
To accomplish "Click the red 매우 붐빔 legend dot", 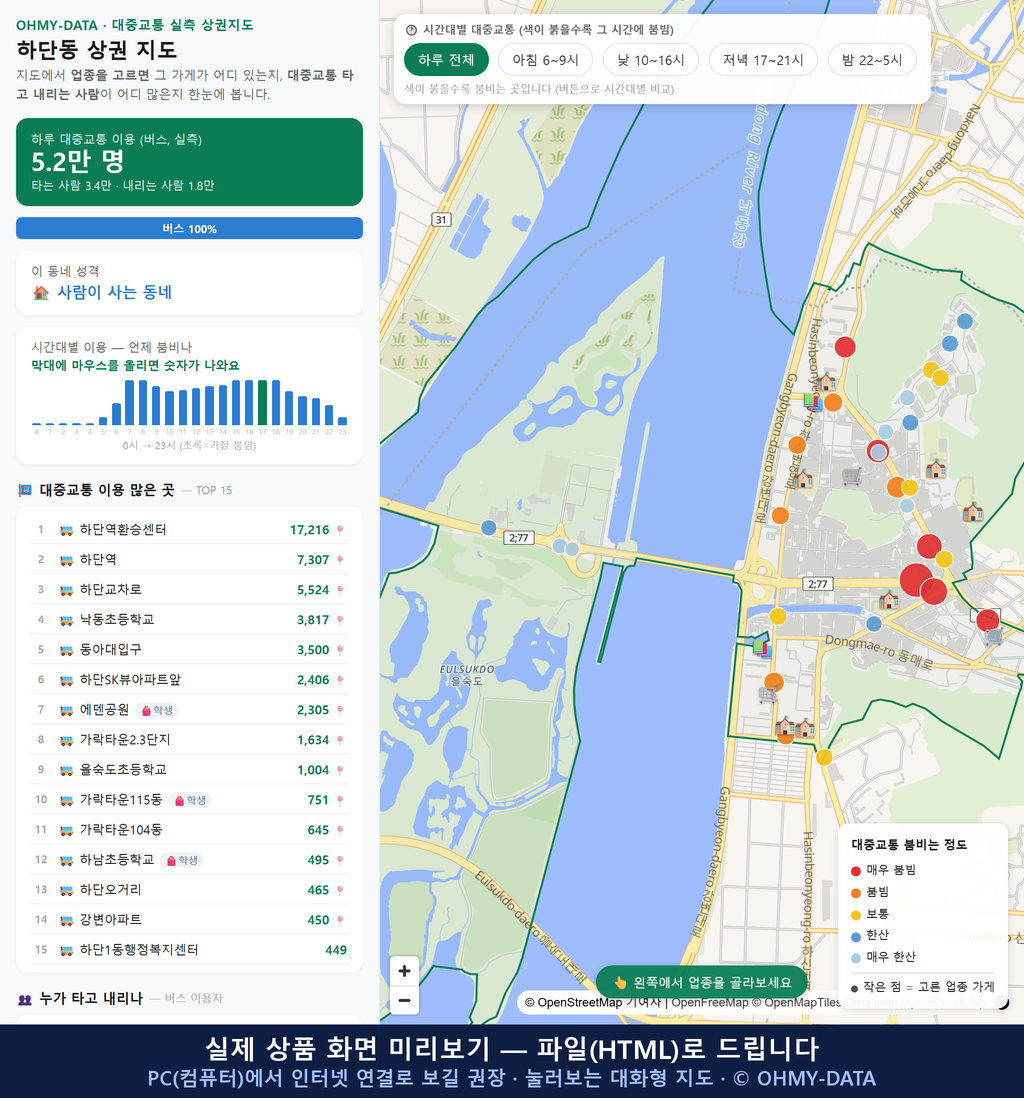I will point(855,870).
